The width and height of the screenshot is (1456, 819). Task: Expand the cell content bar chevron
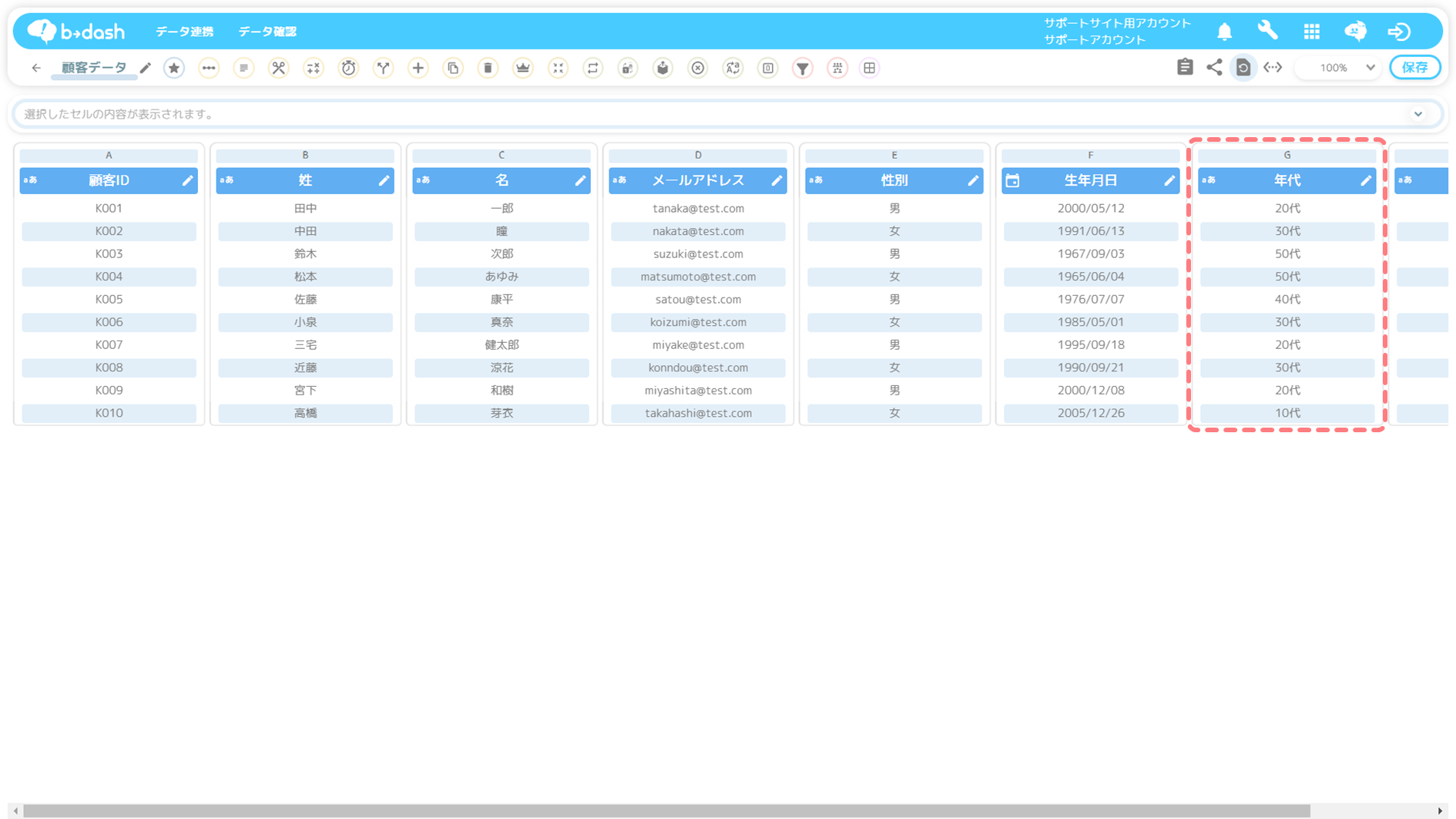[1418, 114]
